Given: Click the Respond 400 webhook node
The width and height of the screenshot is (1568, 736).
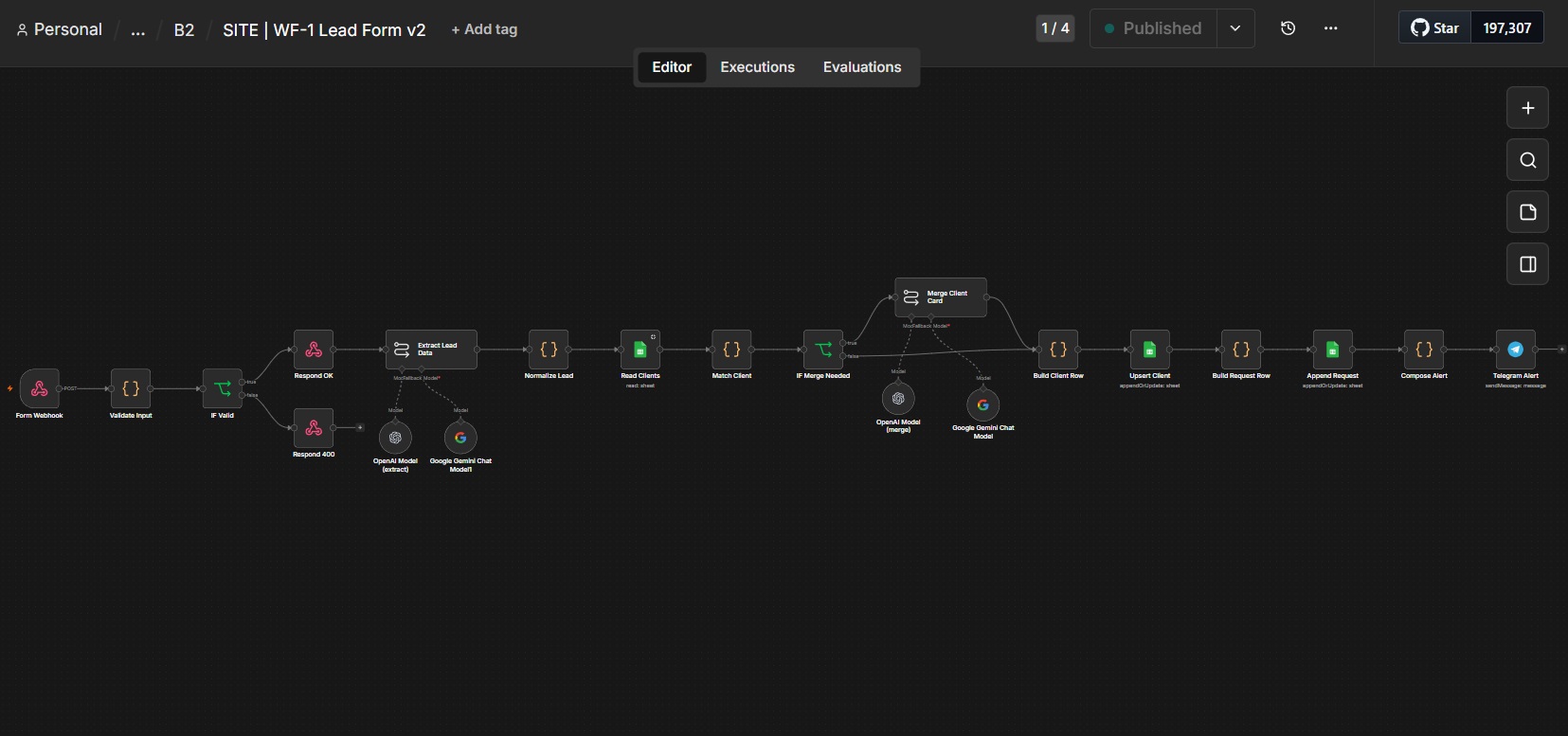Looking at the screenshot, I should click(x=314, y=428).
